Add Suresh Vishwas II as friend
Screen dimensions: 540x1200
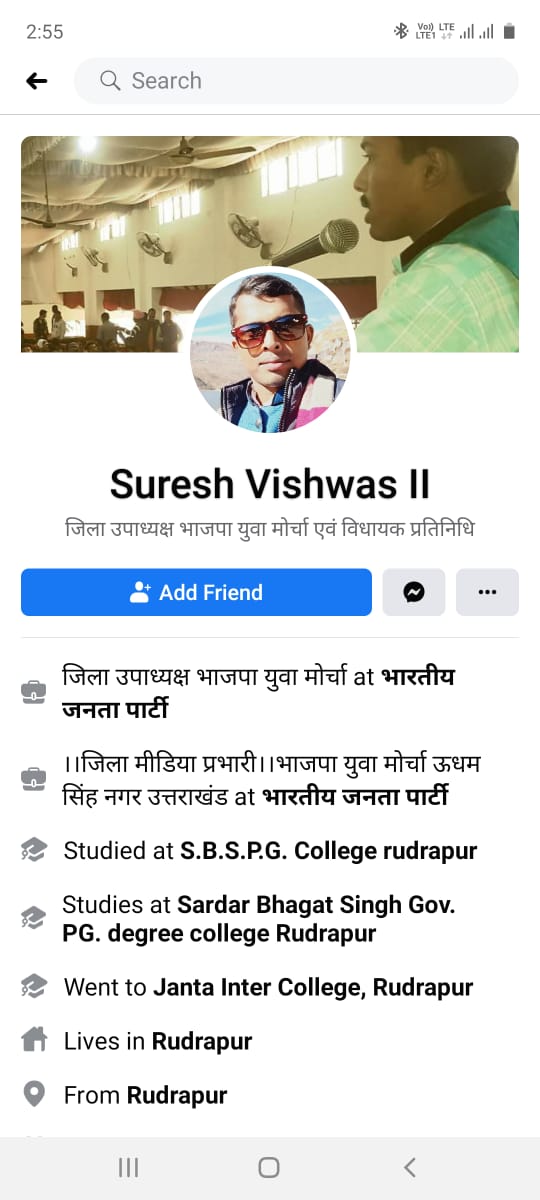(196, 592)
